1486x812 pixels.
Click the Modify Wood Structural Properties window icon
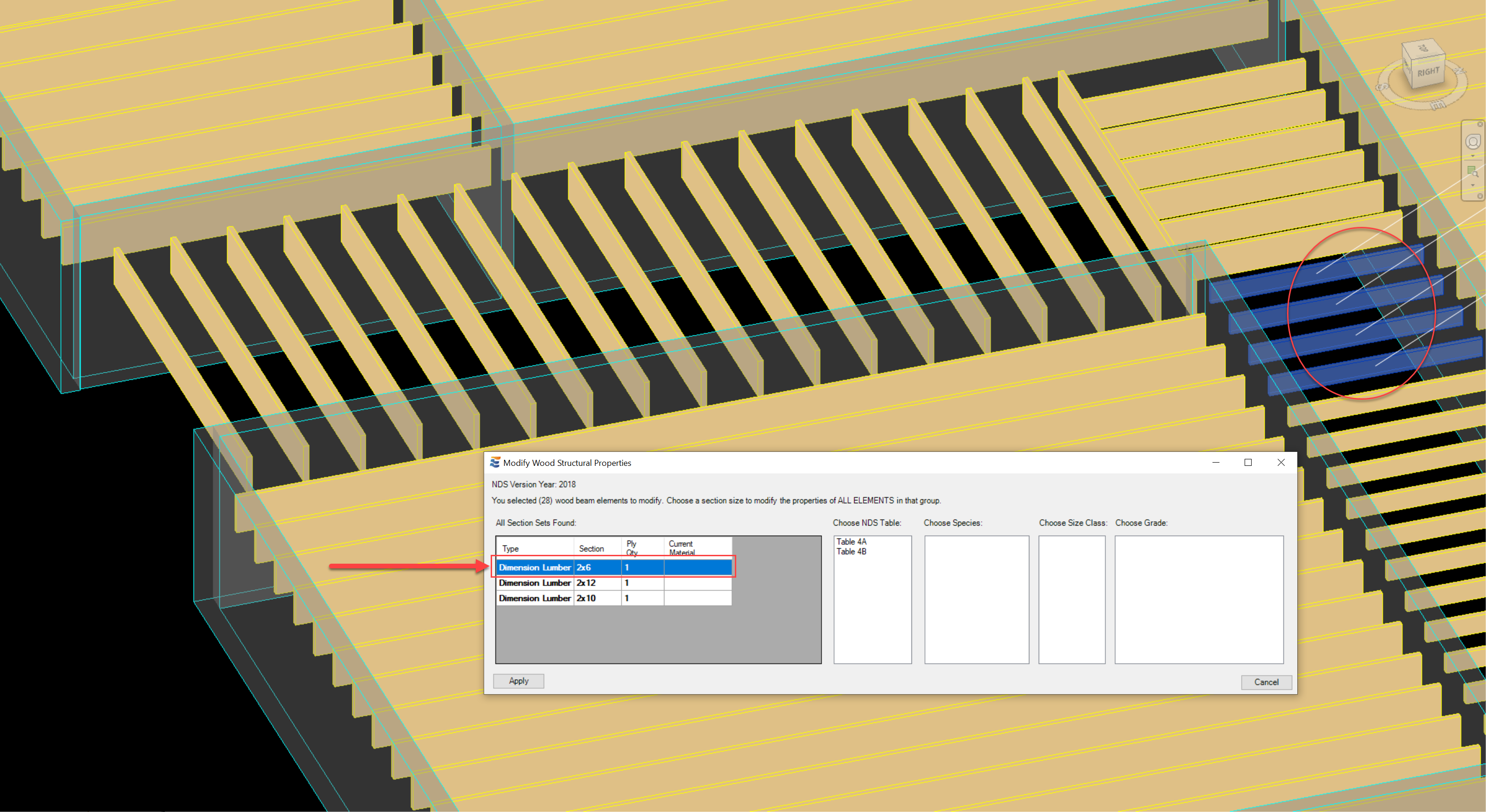pos(494,463)
